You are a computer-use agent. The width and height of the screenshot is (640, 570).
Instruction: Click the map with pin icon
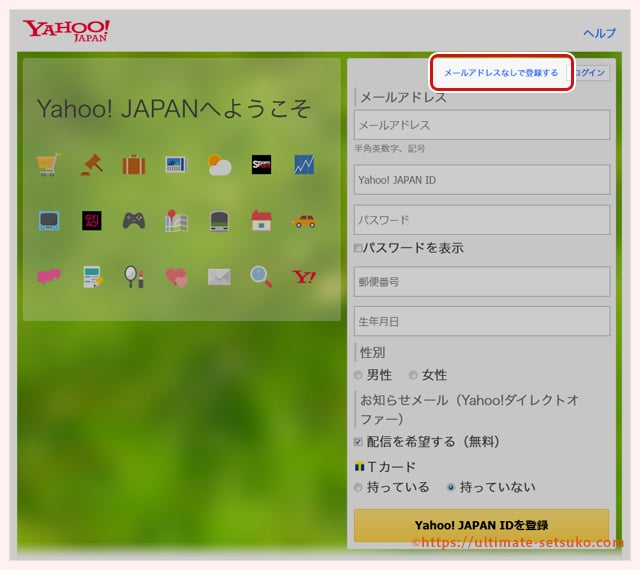176,221
